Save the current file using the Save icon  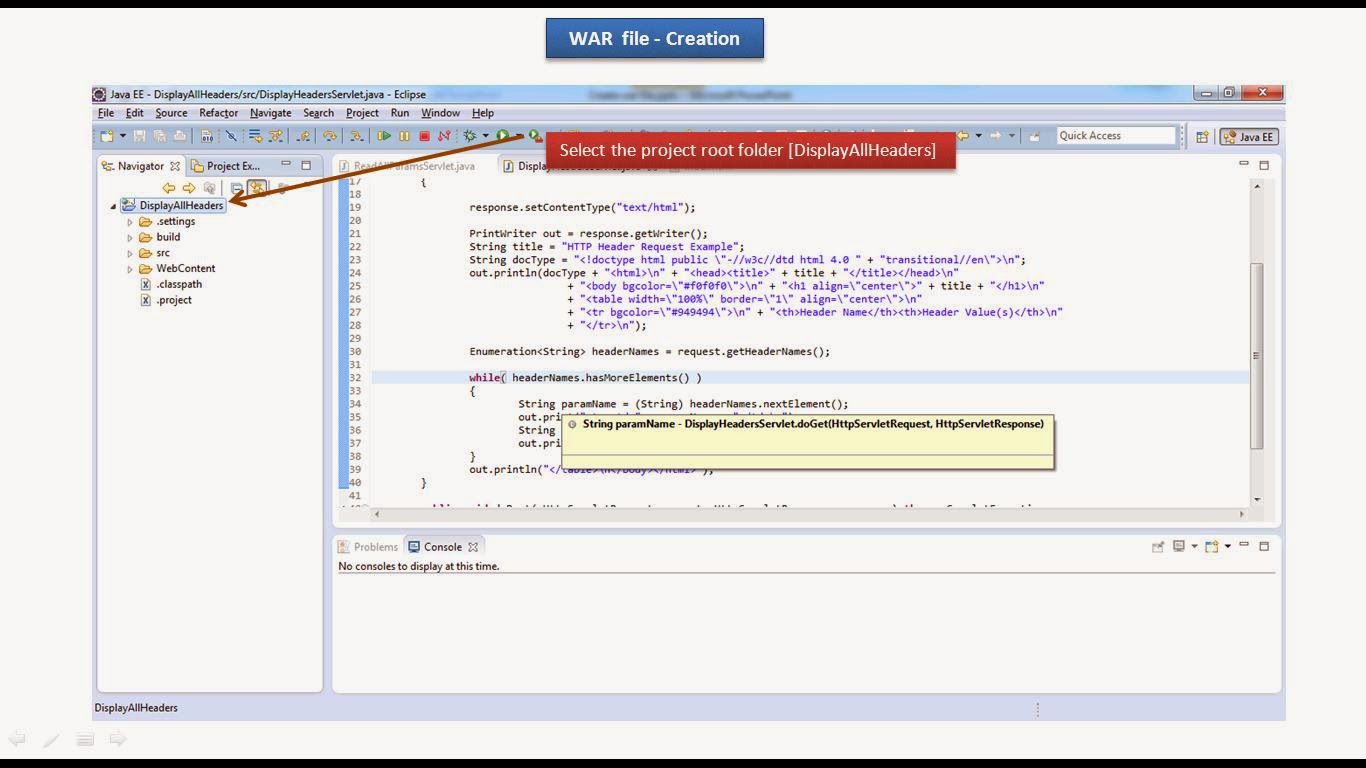[x=141, y=135]
